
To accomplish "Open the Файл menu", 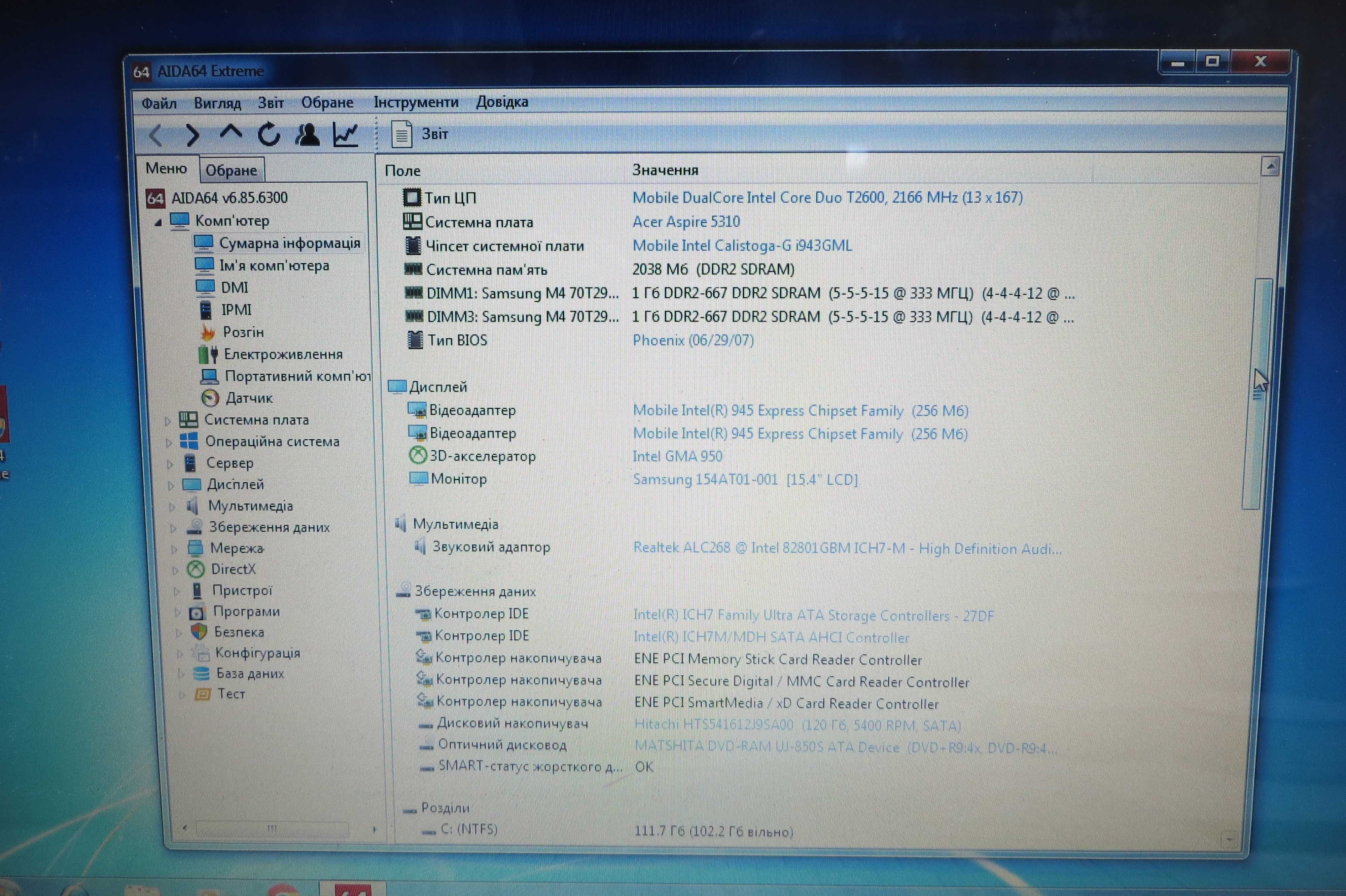I will pyautogui.click(x=159, y=104).
